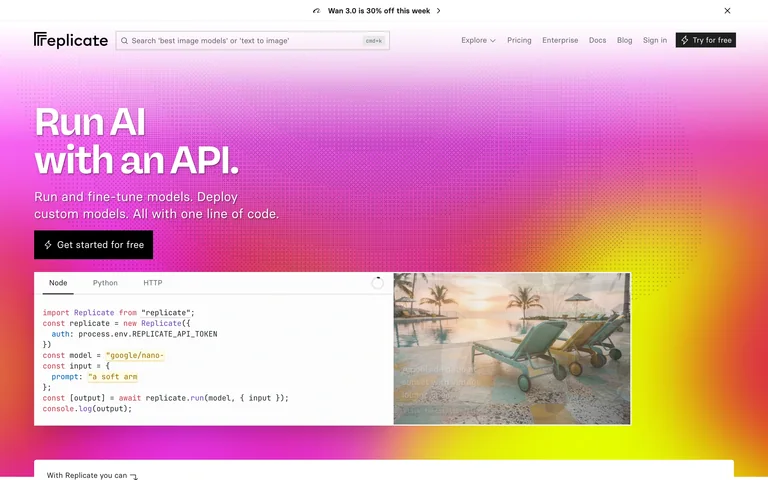Image resolution: width=768 pixels, height=480 pixels.
Task: Click the "a soft arm" prompt string
Action: (113, 377)
